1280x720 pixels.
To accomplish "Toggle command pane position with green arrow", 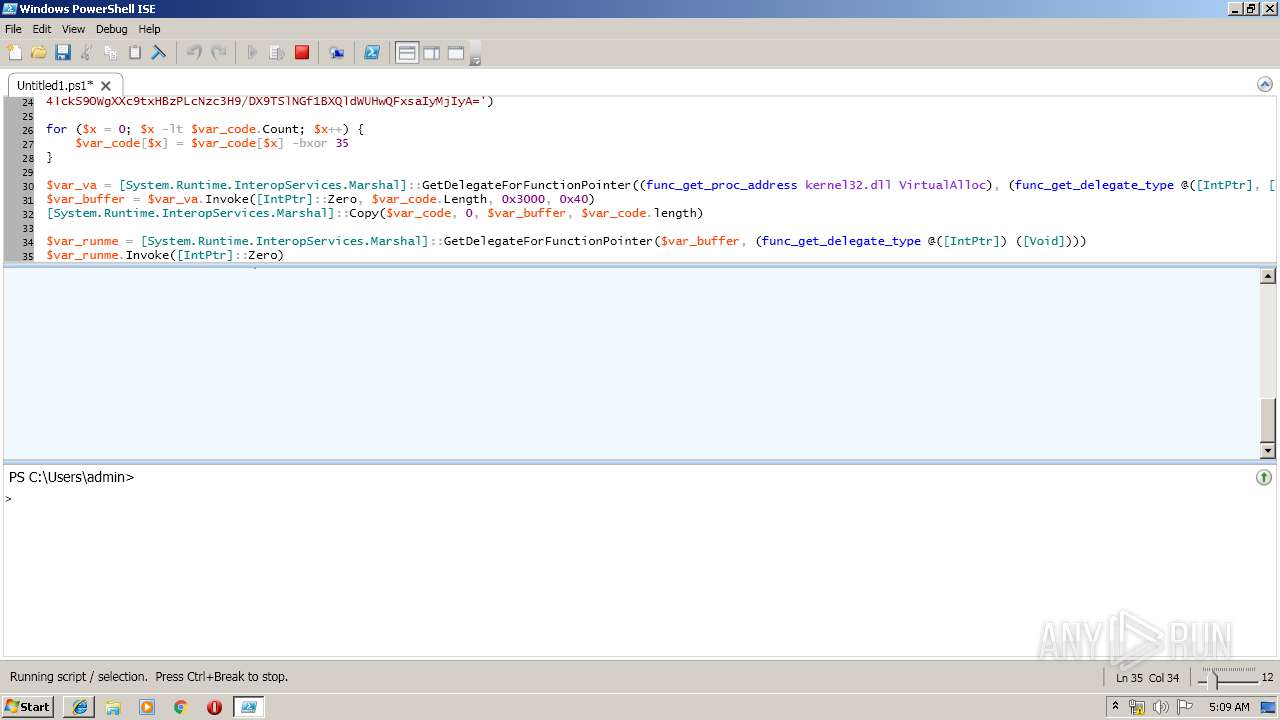I will point(1264,477).
